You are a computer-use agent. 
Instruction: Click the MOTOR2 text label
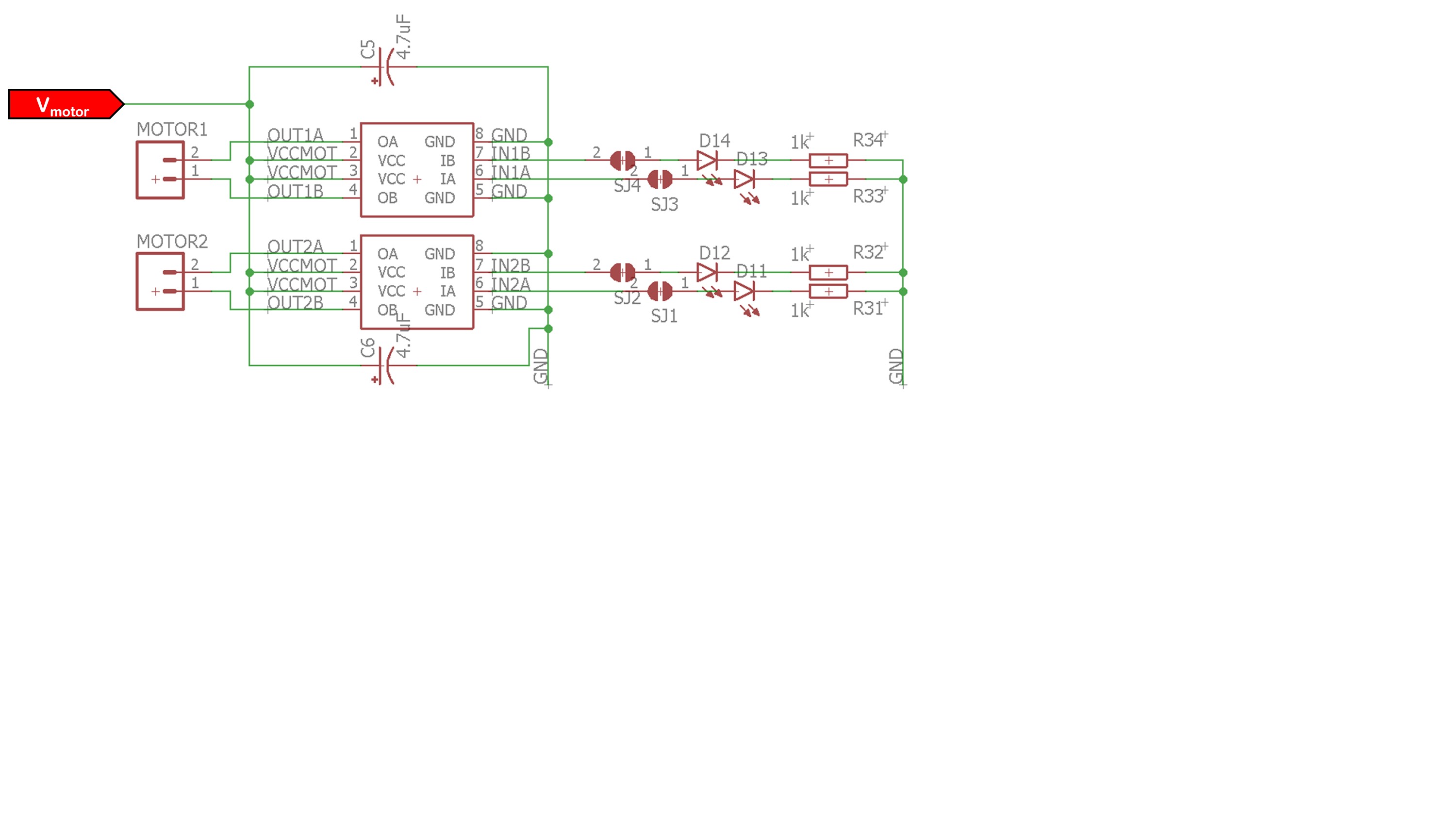[x=172, y=241]
